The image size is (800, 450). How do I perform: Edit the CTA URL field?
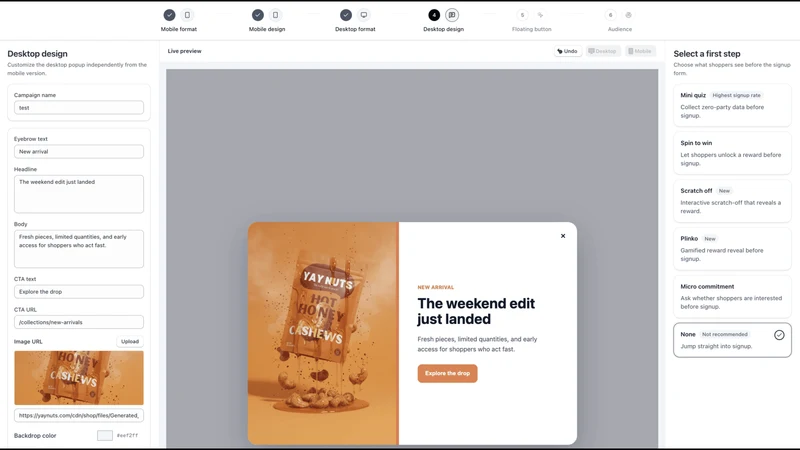coord(79,322)
